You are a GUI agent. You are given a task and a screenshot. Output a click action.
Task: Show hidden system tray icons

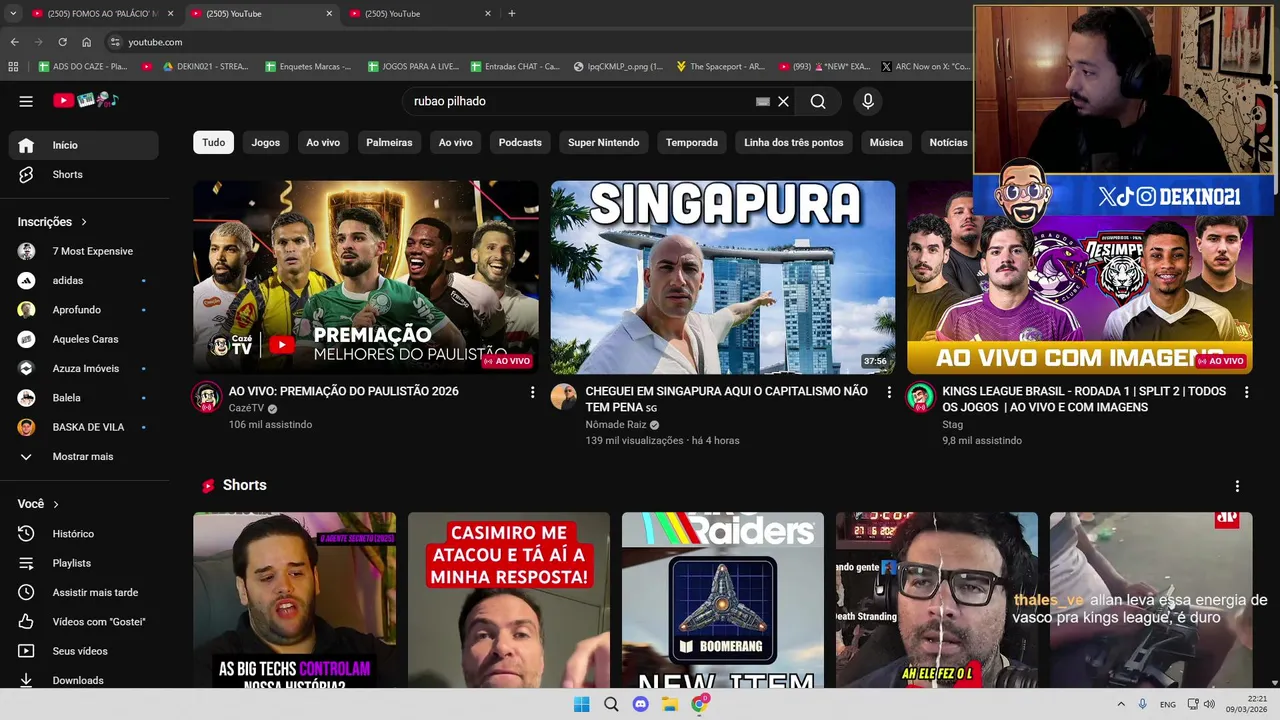[x=1121, y=704]
